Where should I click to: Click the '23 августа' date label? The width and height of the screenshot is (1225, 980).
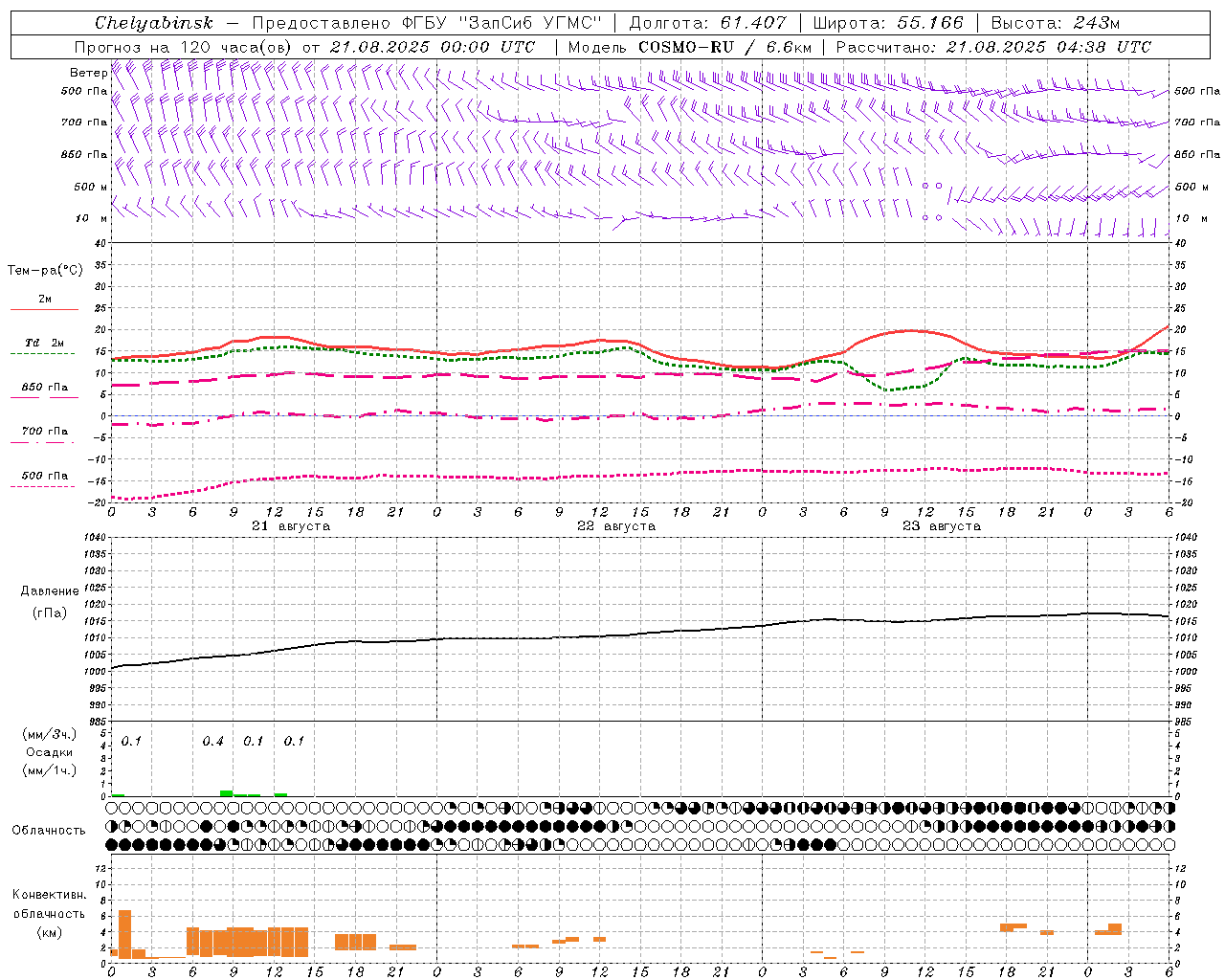(x=942, y=526)
